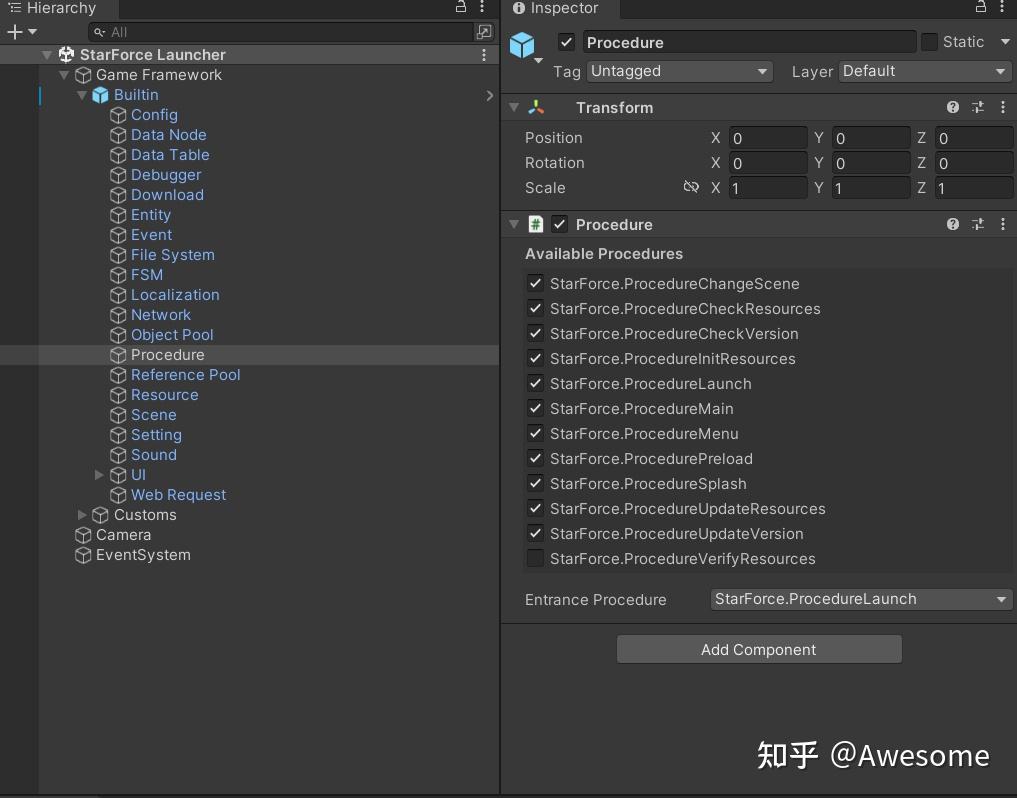
Task: Uncheck StarForce.ProcedureSplash procedure
Action: coord(536,484)
